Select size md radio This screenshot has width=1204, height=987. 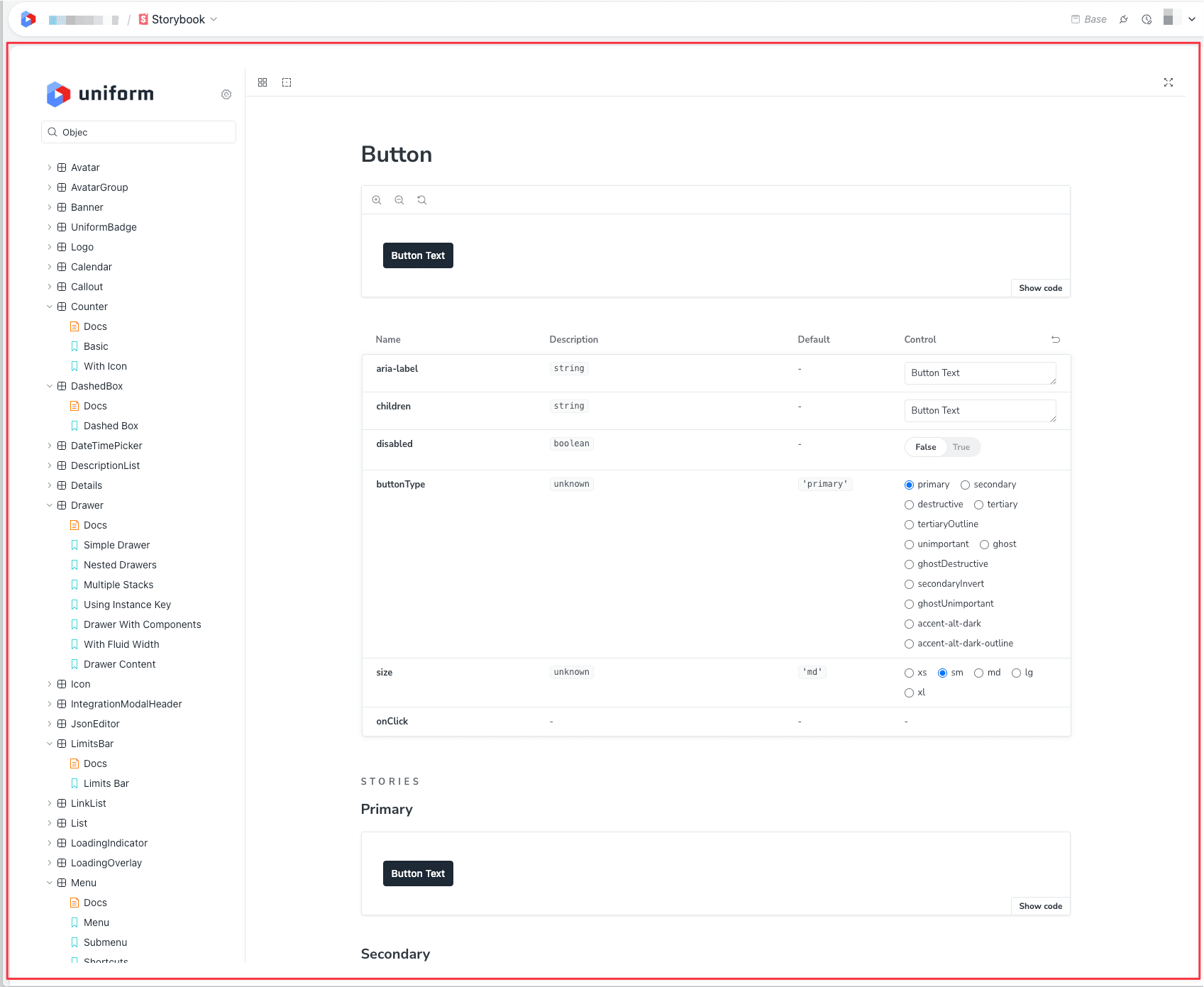coord(978,673)
